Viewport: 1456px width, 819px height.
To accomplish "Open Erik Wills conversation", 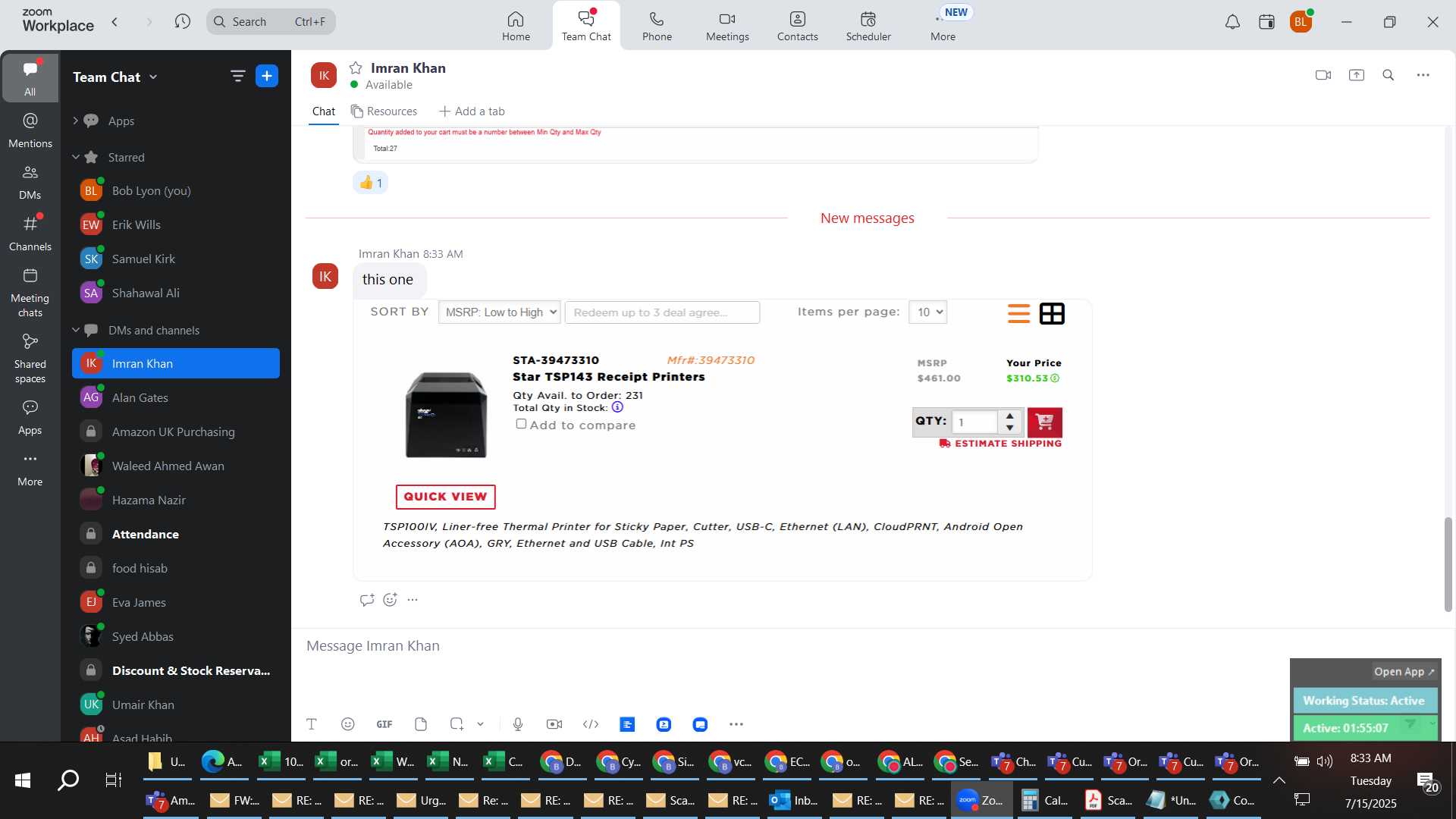I will click(x=176, y=224).
